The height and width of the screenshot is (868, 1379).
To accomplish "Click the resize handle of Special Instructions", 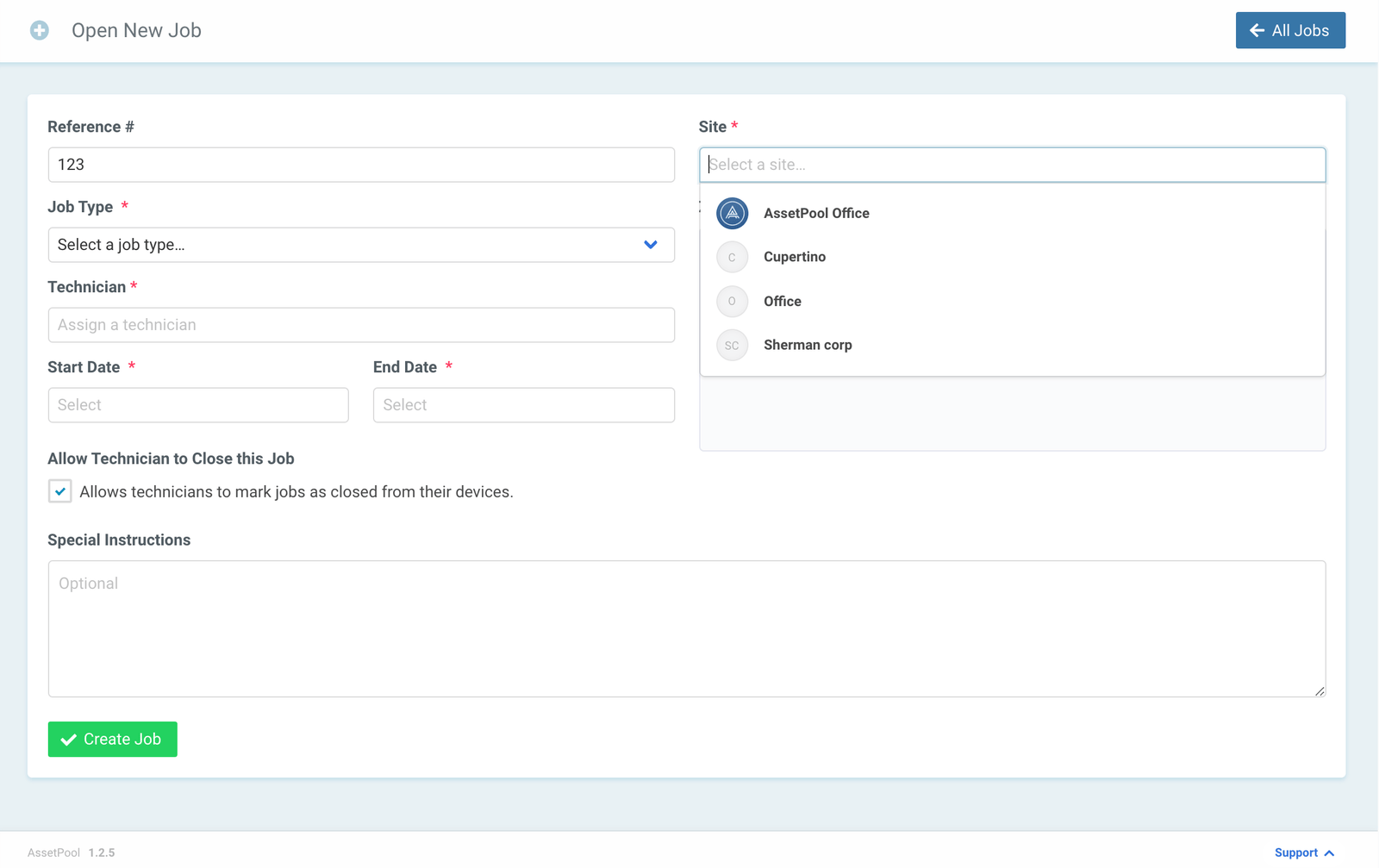I will pyautogui.click(x=1320, y=690).
